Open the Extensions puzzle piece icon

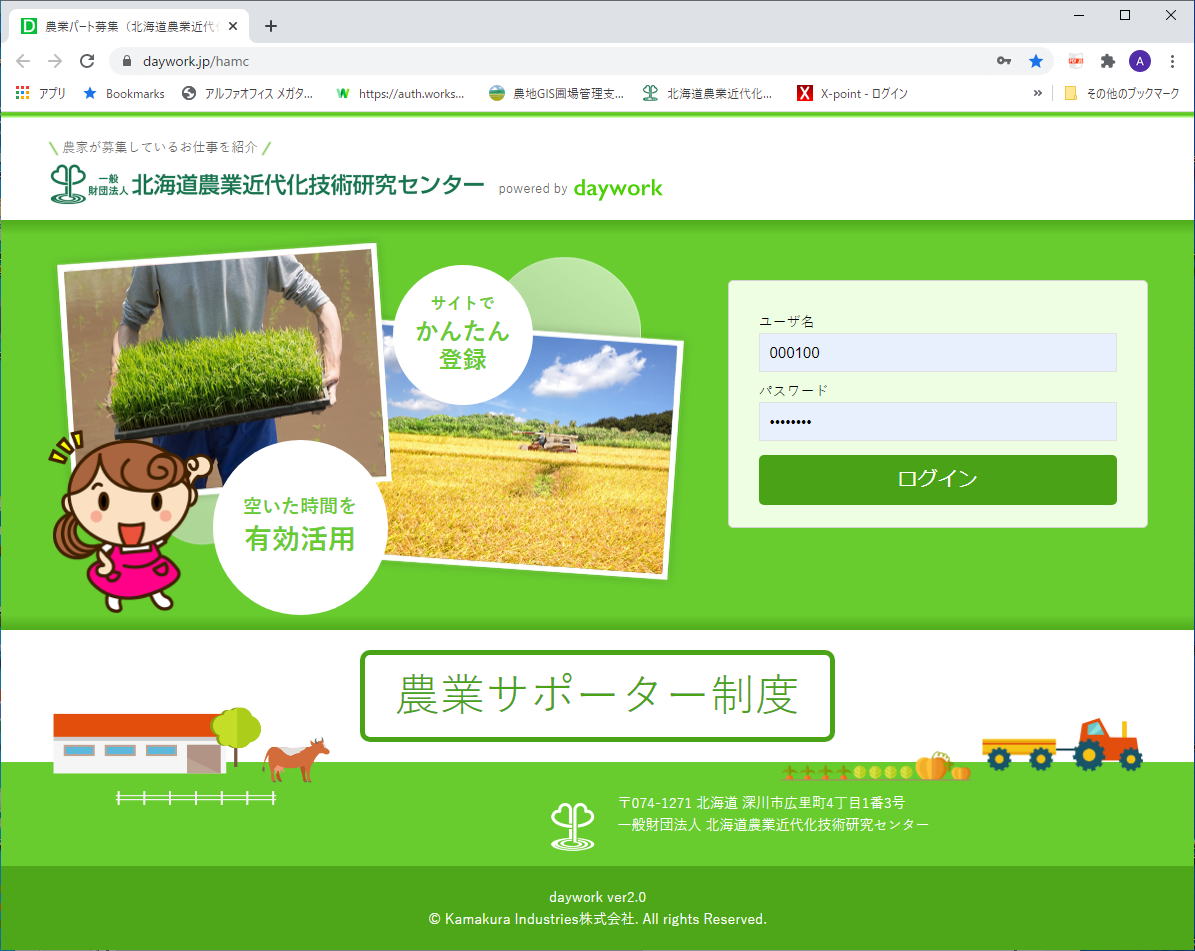pos(1107,61)
